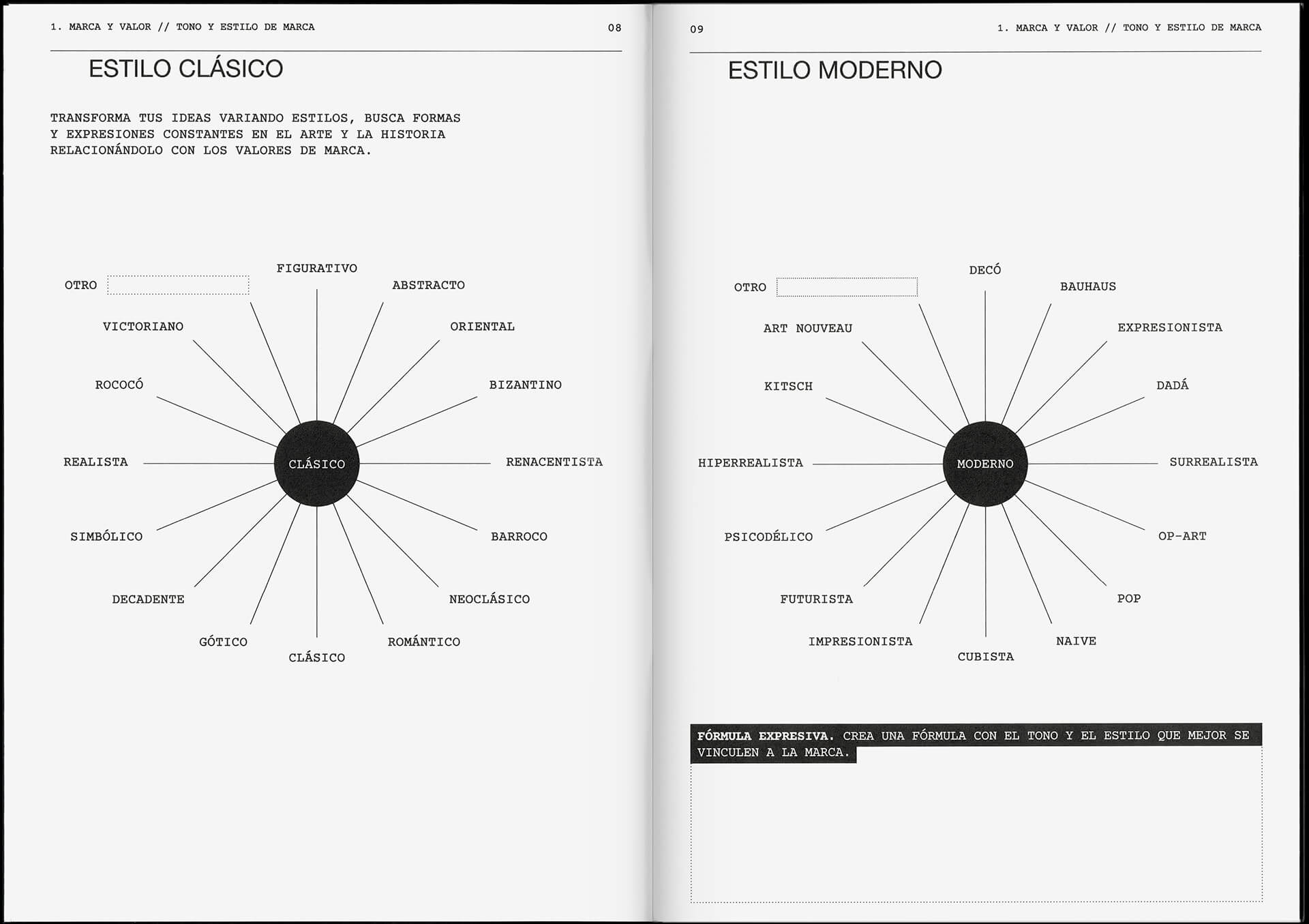Click the ABSTRACTO label
Screen dimensions: 1309x924
coord(428,285)
